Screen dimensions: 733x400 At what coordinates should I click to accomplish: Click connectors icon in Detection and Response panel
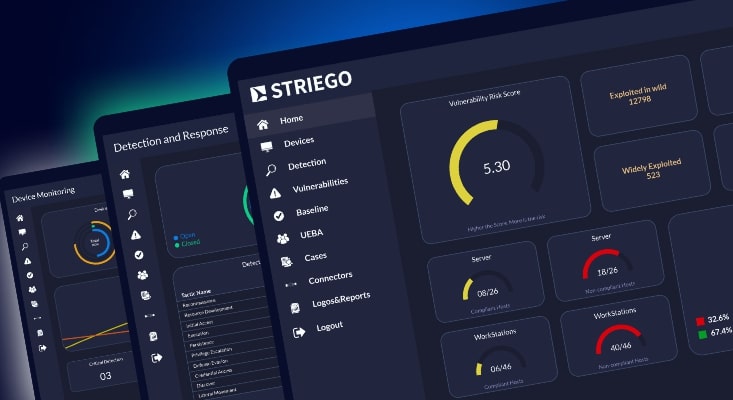tap(150, 316)
